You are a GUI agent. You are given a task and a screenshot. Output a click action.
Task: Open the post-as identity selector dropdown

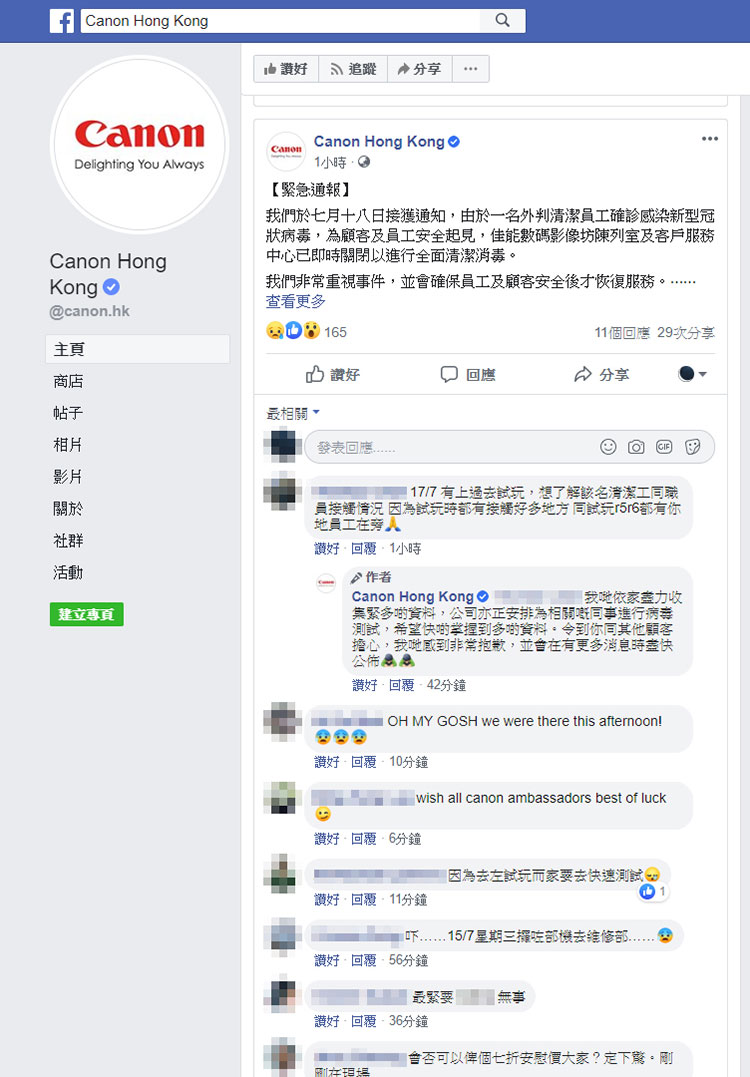(x=692, y=374)
